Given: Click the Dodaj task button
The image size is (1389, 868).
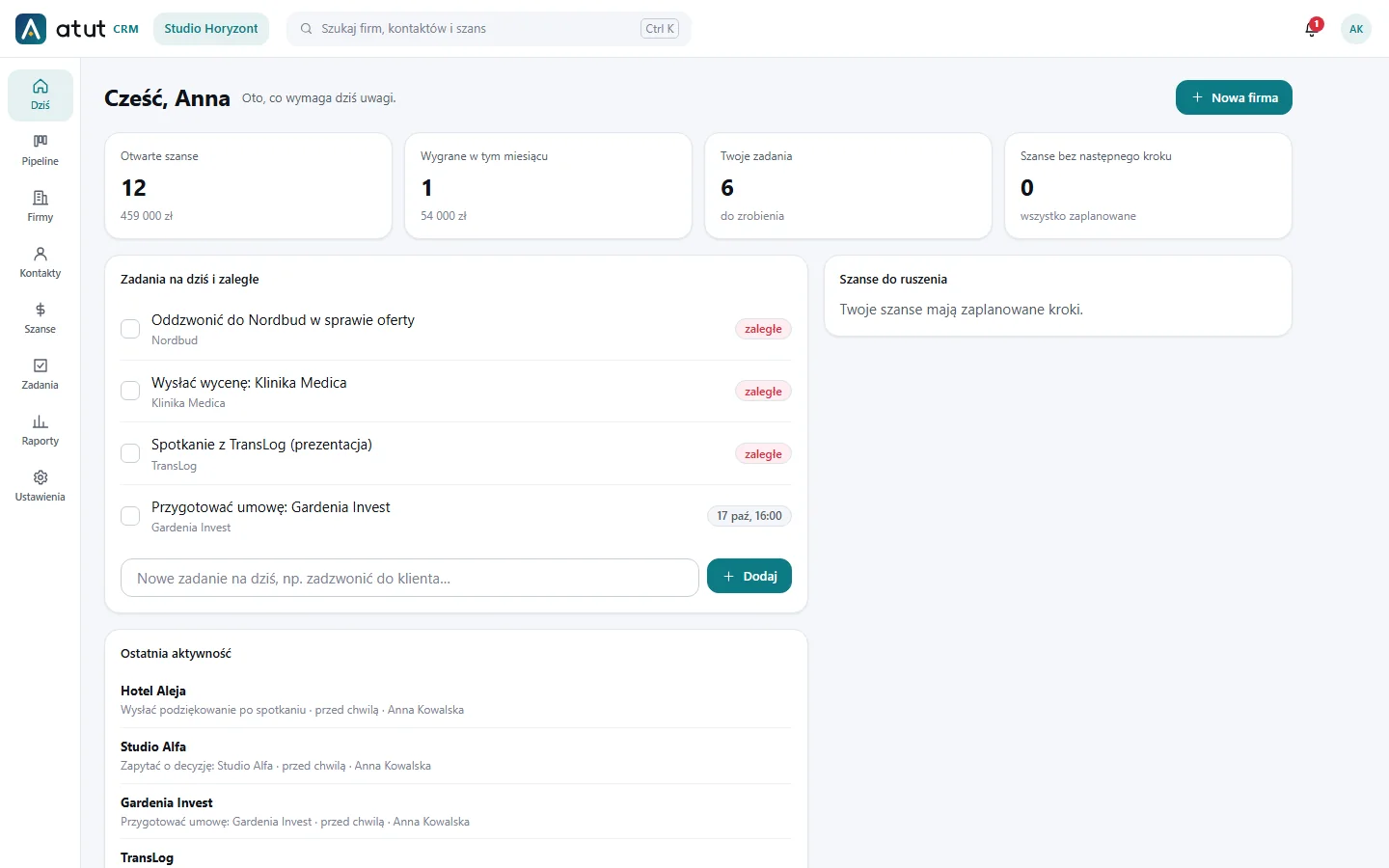Looking at the screenshot, I should pyautogui.click(x=749, y=576).
